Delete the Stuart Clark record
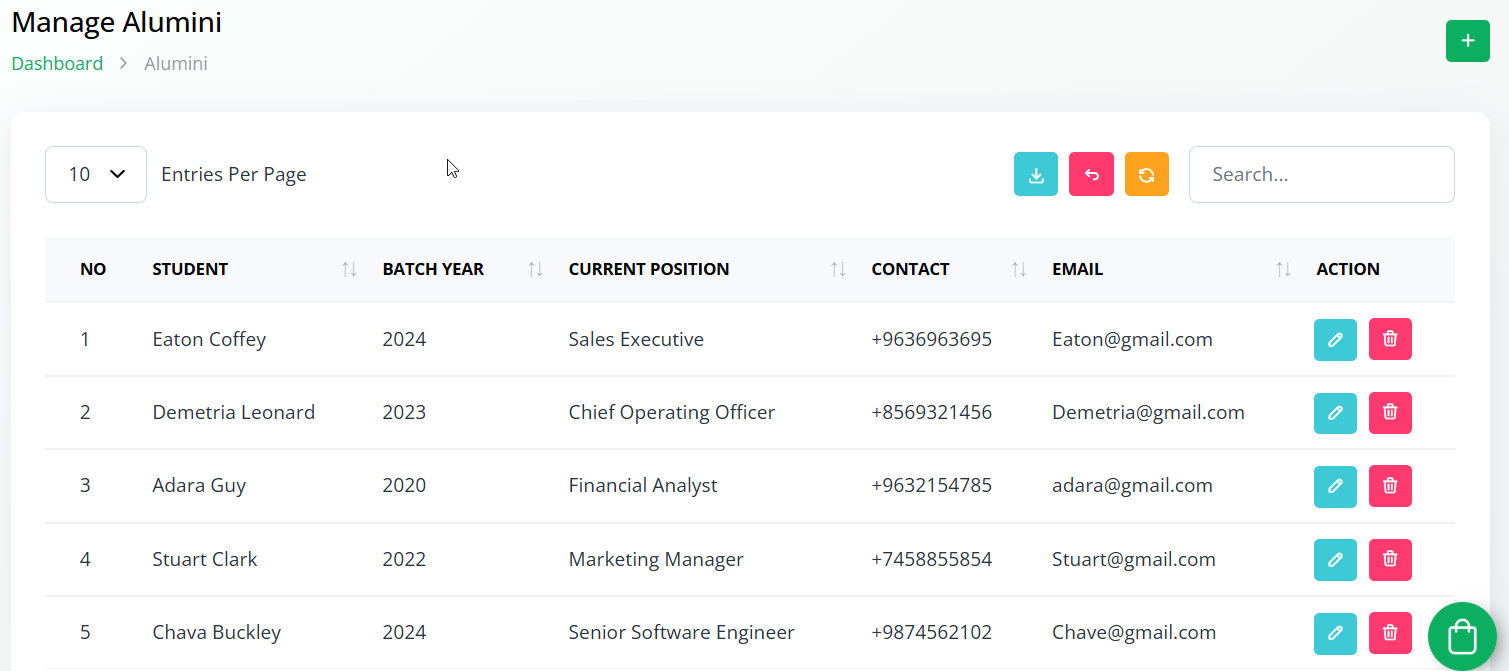 [1390, 559]
